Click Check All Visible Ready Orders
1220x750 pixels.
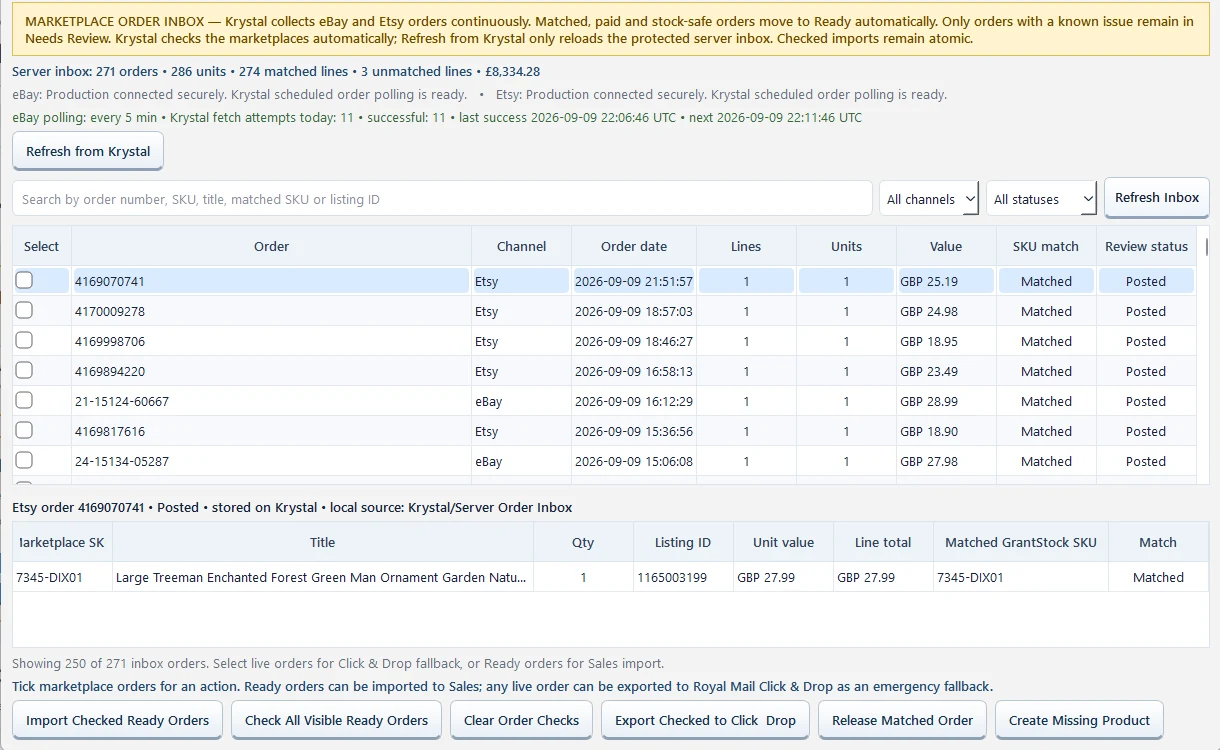[x=336, y=720]
